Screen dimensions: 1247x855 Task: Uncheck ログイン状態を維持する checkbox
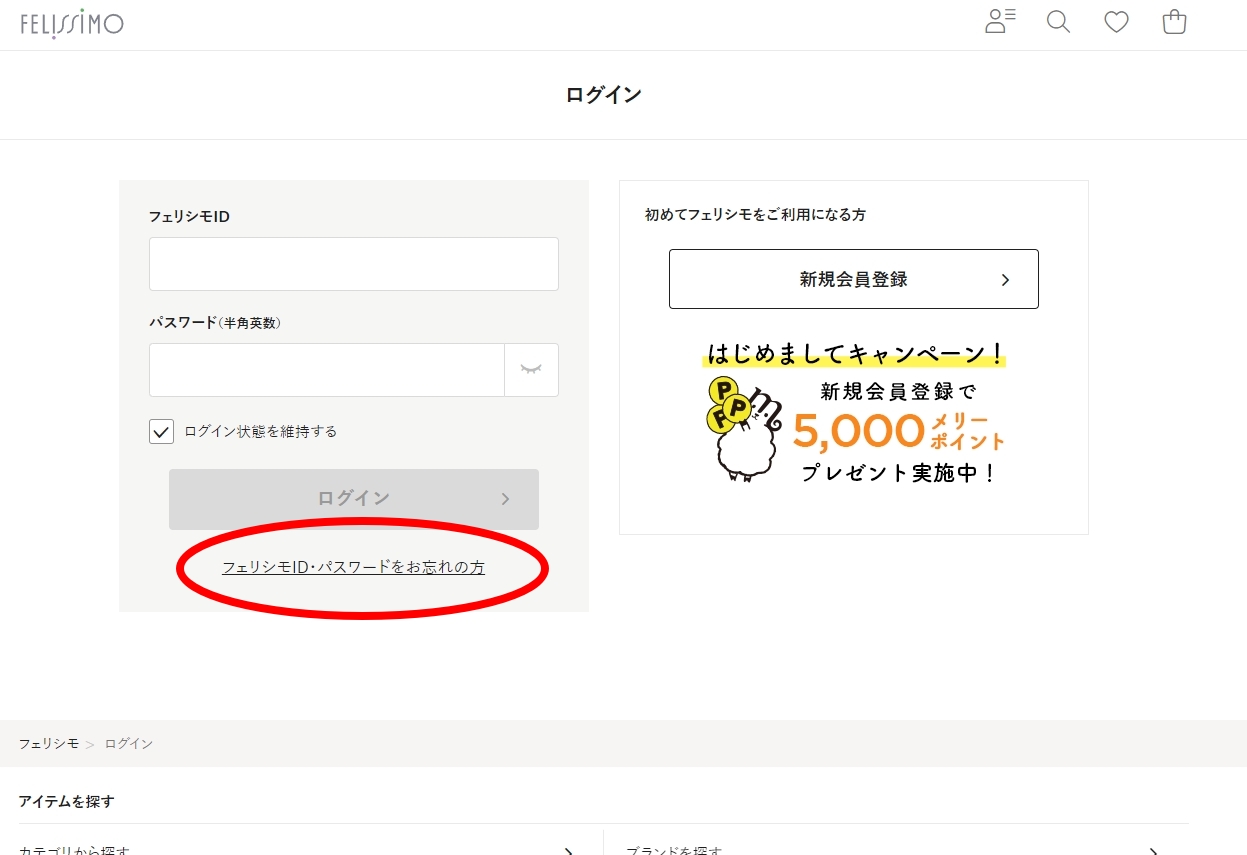[x=161, y=431]
